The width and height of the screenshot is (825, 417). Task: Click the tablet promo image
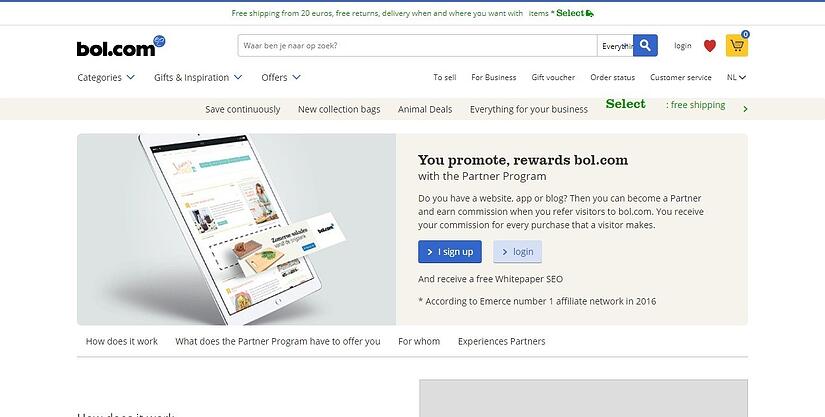pyautogui.click(x=236, y=229)
